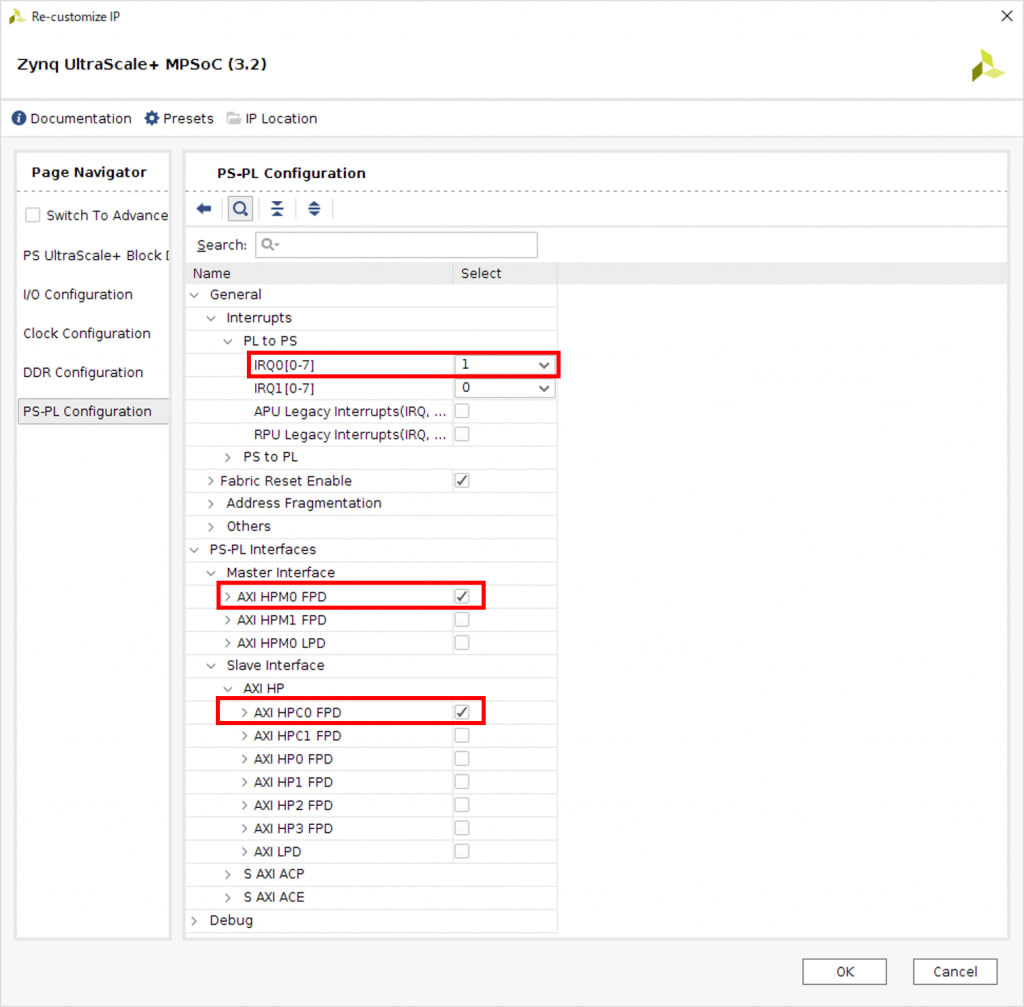Open DDR Configuration page

click(x=83, y=372)
